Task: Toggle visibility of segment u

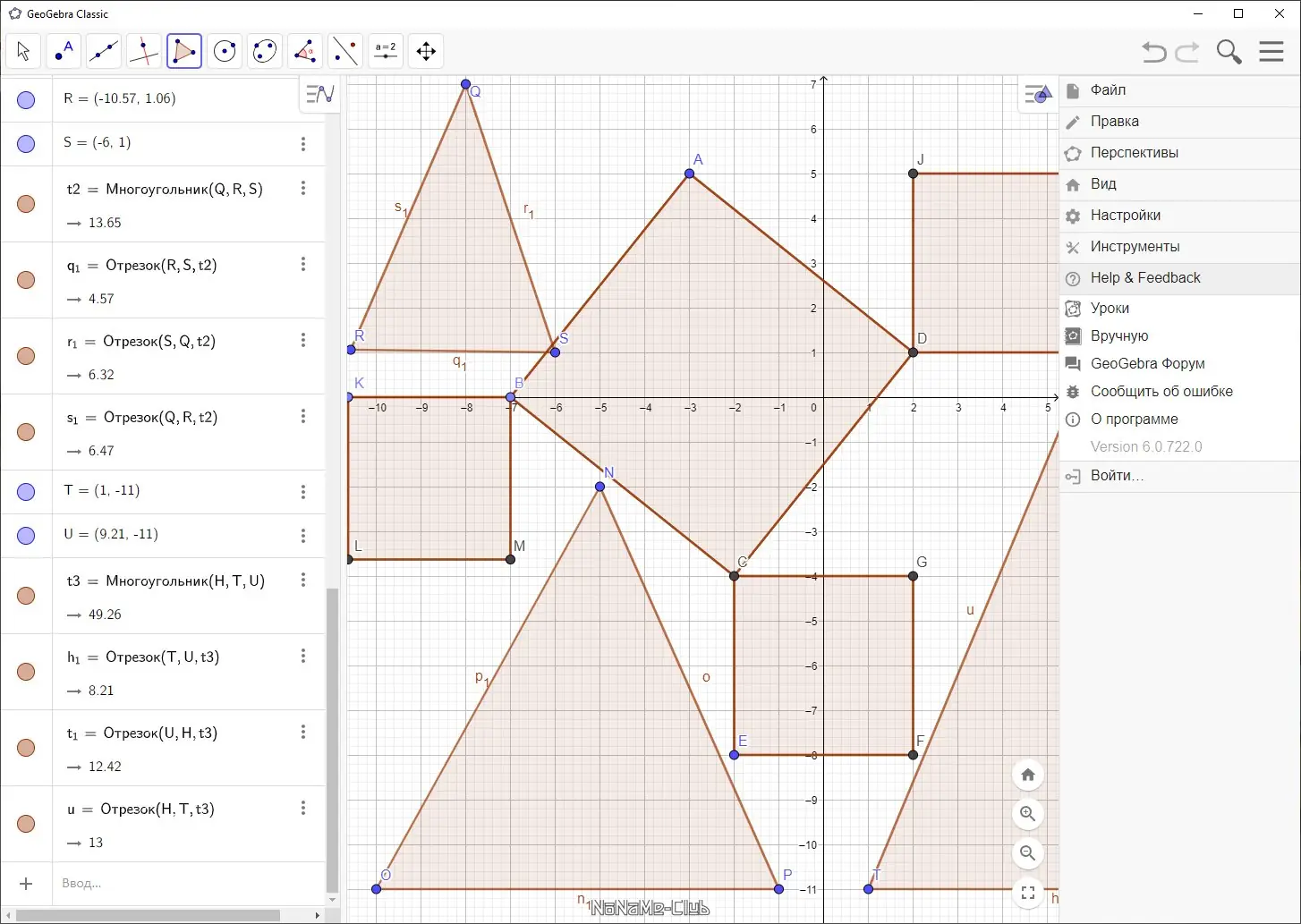Action: [26, 824]
